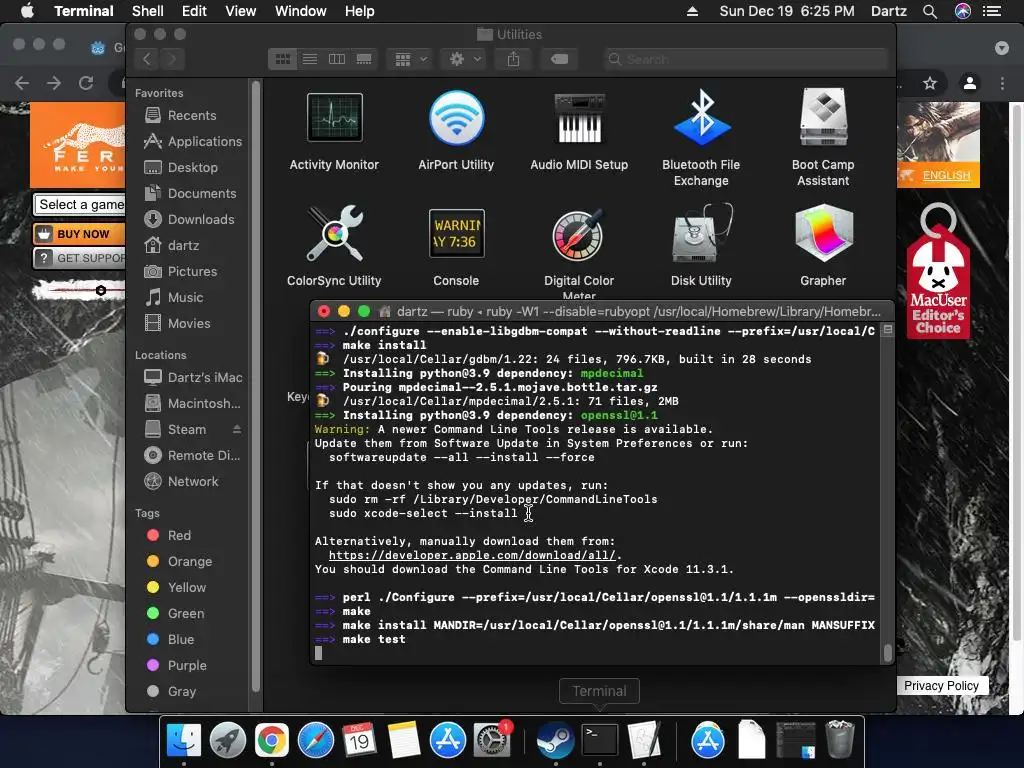
Task: Open Activity Monitor in Utilities window
Action: click(334, 118)
